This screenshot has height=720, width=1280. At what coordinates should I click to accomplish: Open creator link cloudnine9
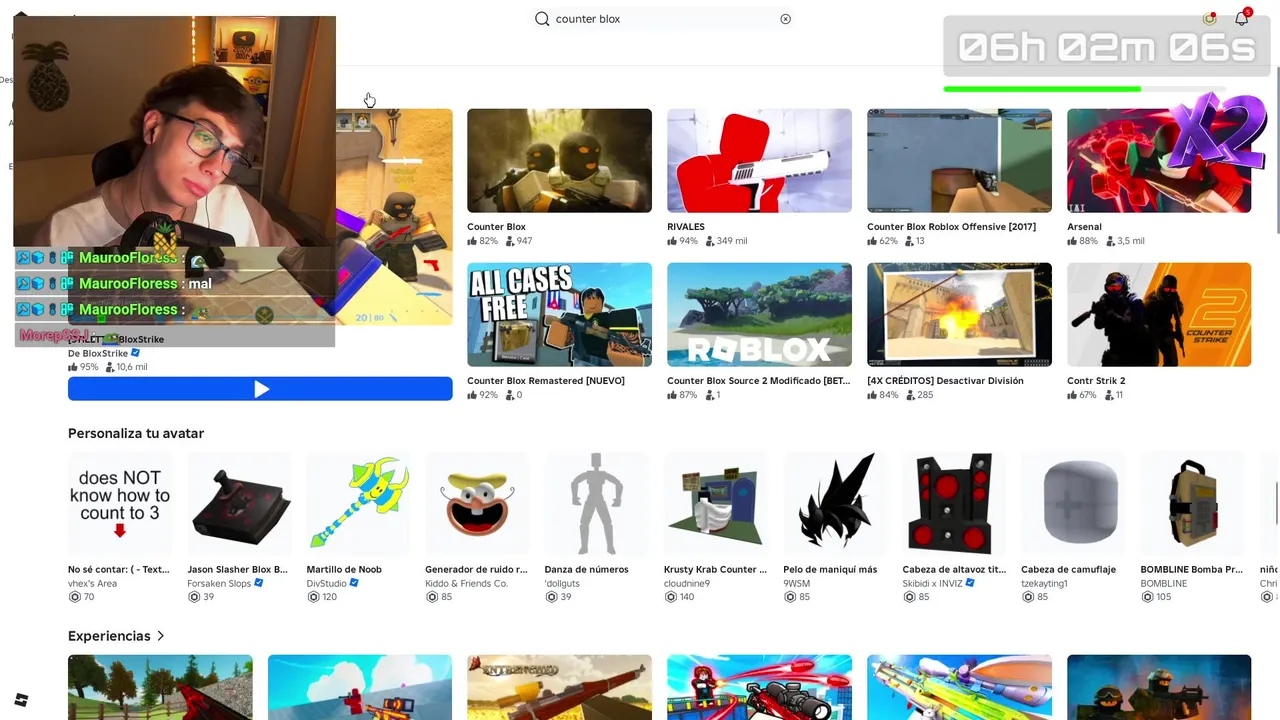(687, 583)
